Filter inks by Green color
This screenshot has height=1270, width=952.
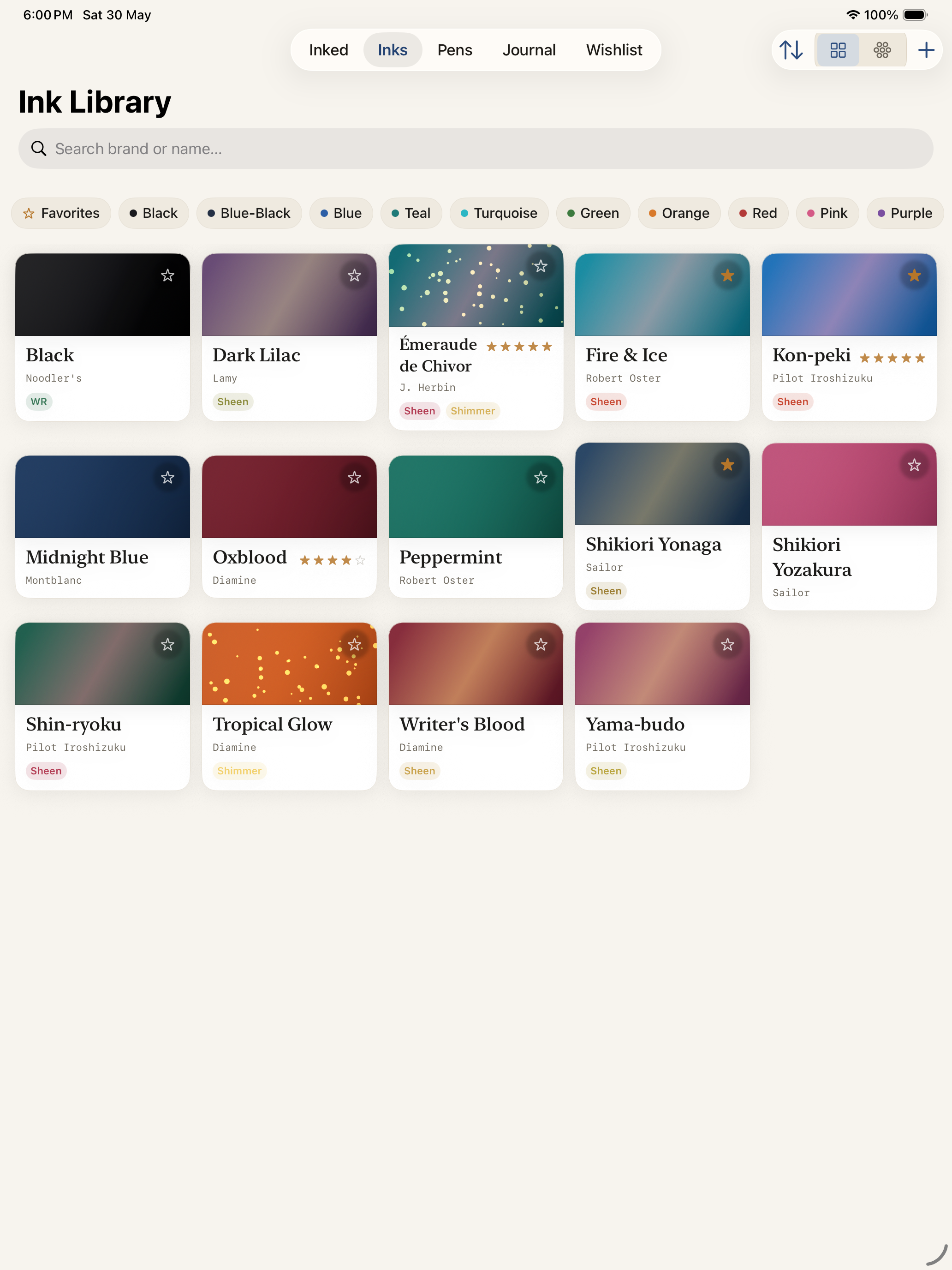click(x=593, y=213)
